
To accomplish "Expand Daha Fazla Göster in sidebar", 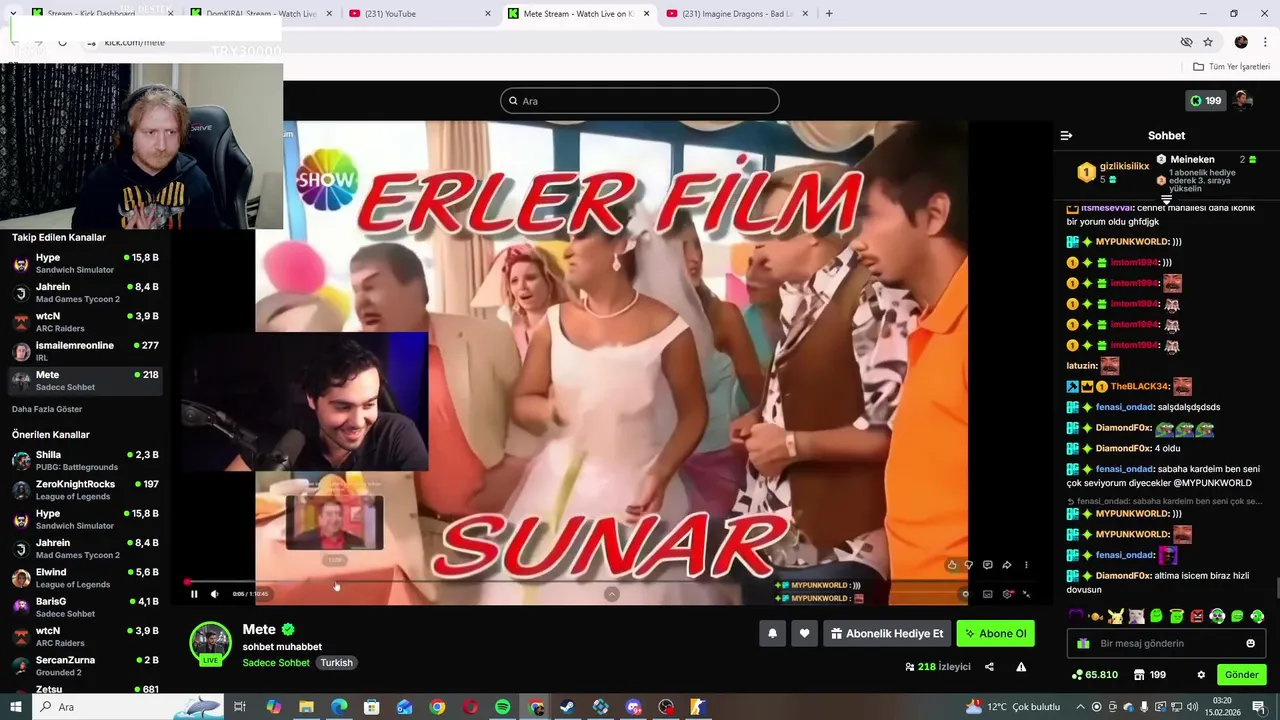I will click(47, 409).
